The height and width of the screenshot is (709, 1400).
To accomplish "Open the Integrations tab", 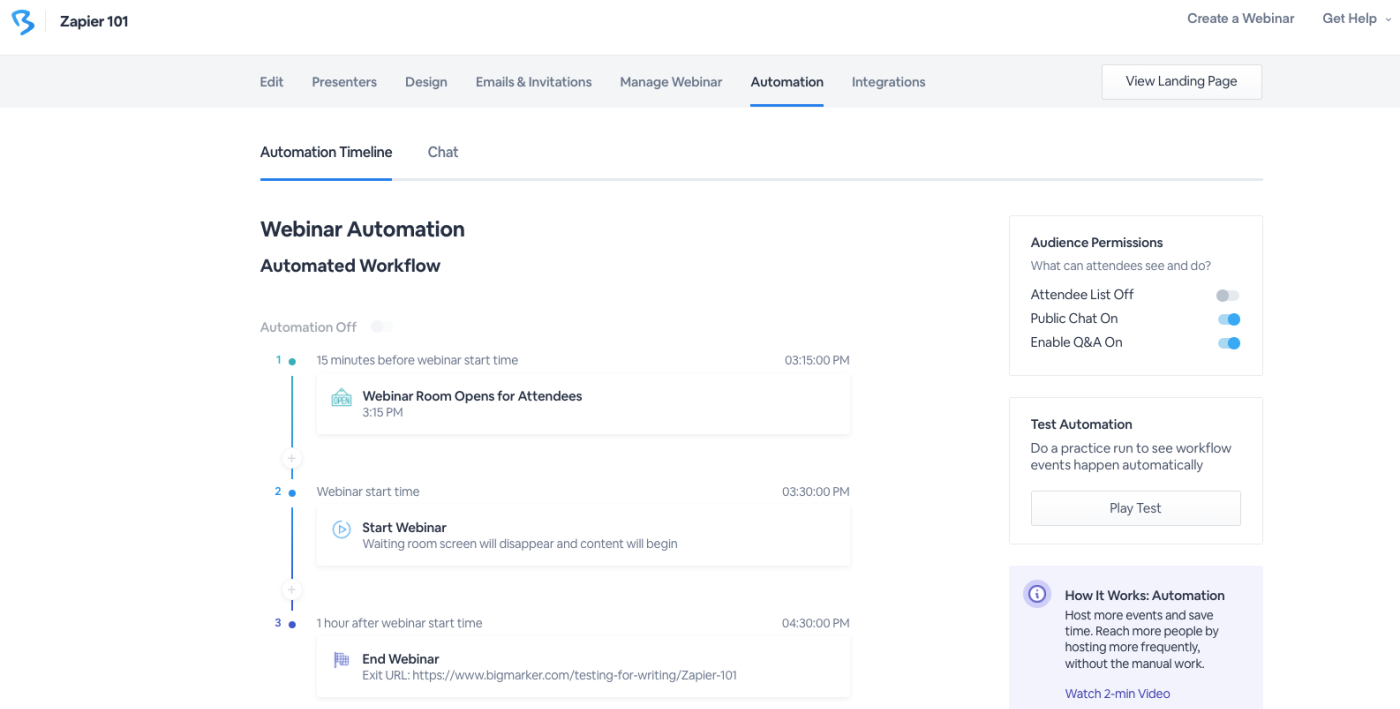I will tap(888, 82).
